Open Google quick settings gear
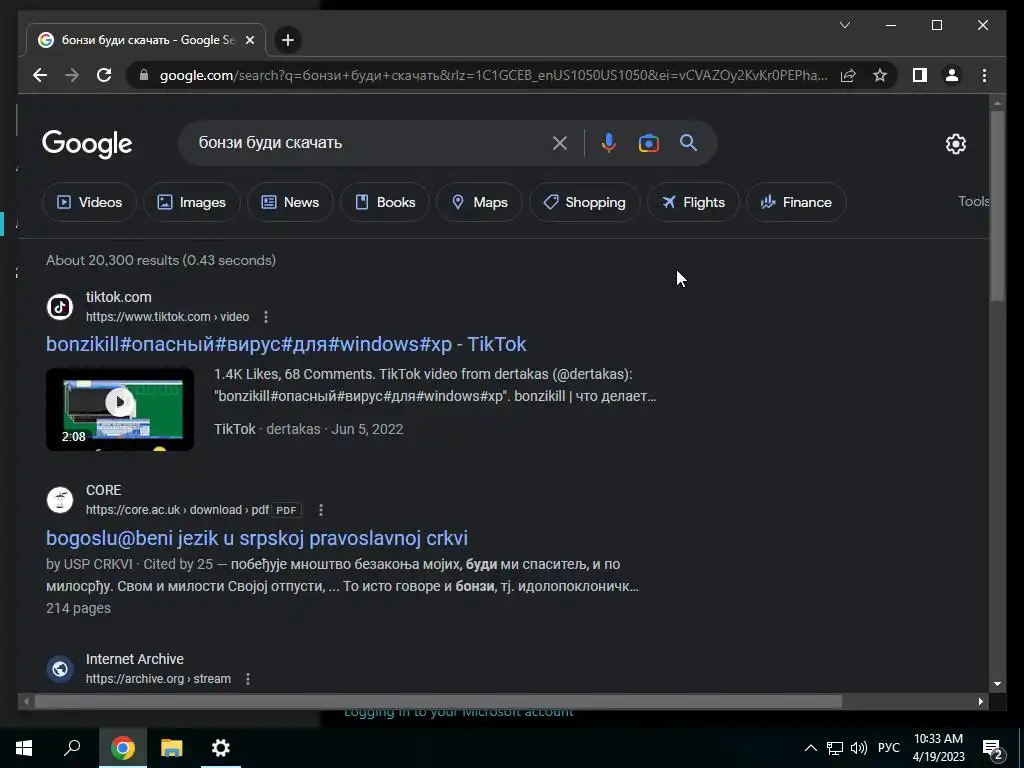The width and height of the screenshot is (1024, 768). [x=955, y=144]
